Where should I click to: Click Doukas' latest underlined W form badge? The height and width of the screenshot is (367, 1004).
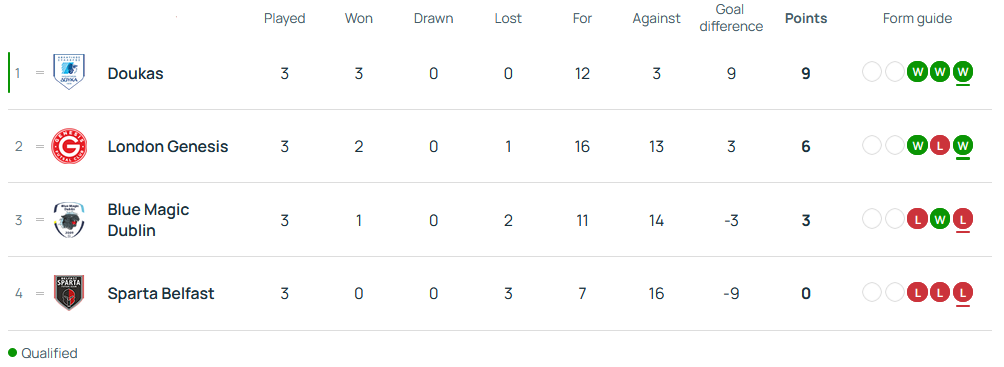pyautogui.click(x=962, y=72)
